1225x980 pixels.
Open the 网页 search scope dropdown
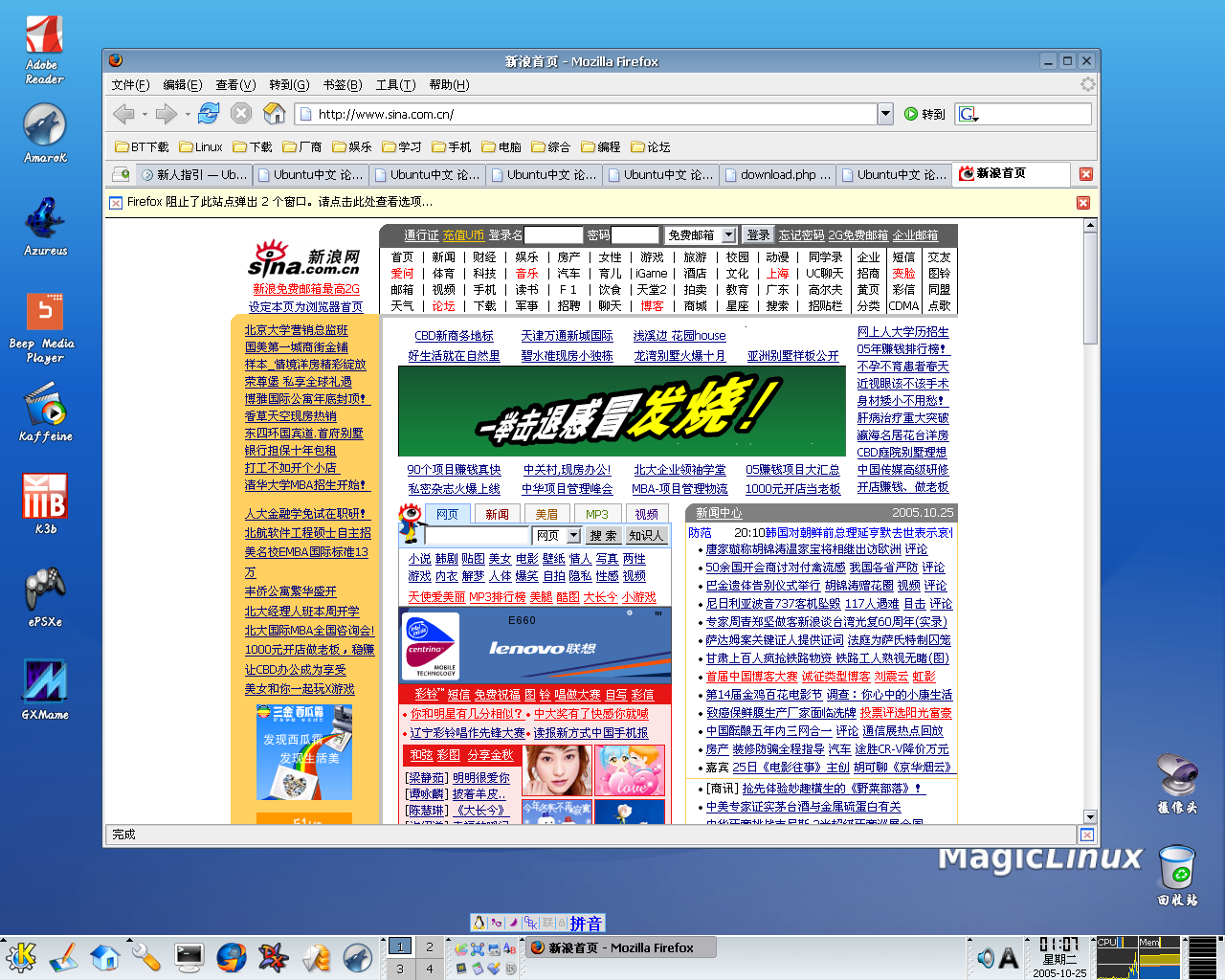[x=558, y=536]
